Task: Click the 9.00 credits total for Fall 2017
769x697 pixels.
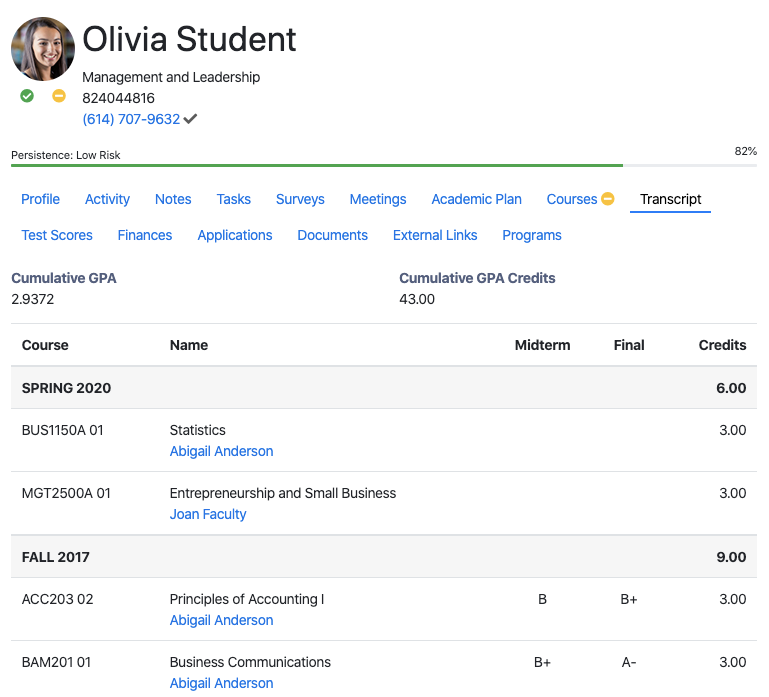Action: pyautogui.click(x=731, y=557)
